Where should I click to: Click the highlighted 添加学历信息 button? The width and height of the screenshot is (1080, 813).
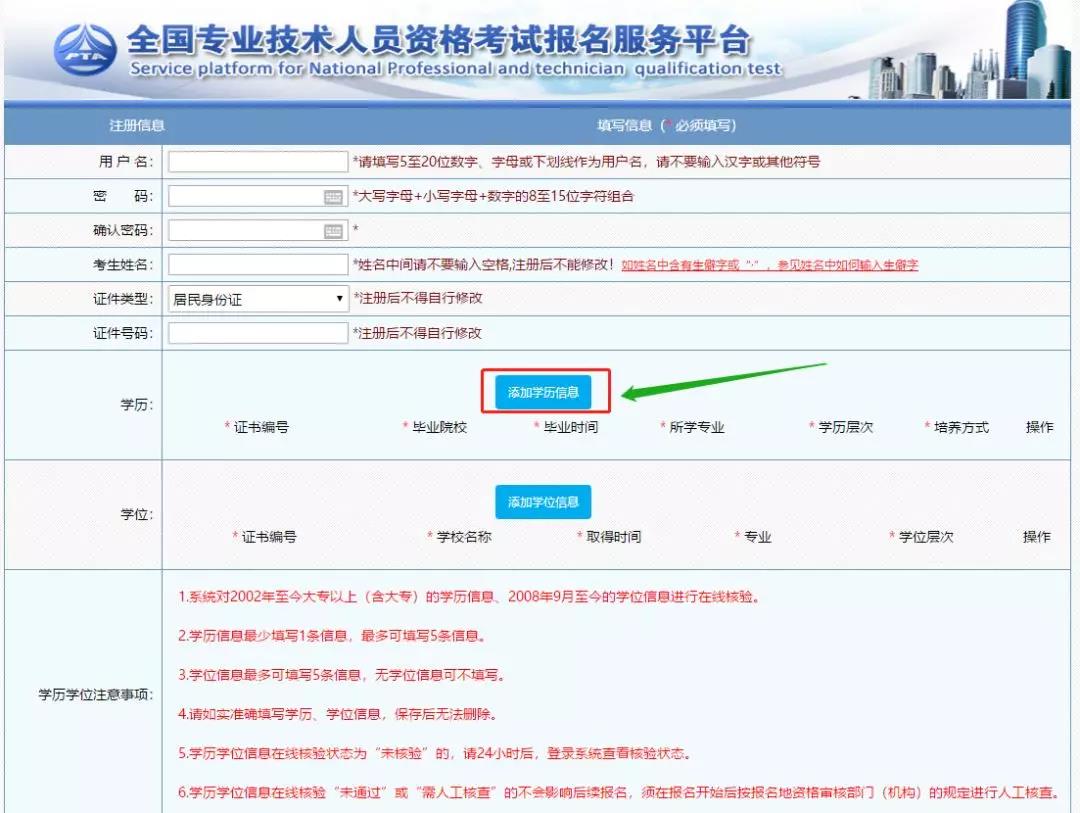point(545,392)
